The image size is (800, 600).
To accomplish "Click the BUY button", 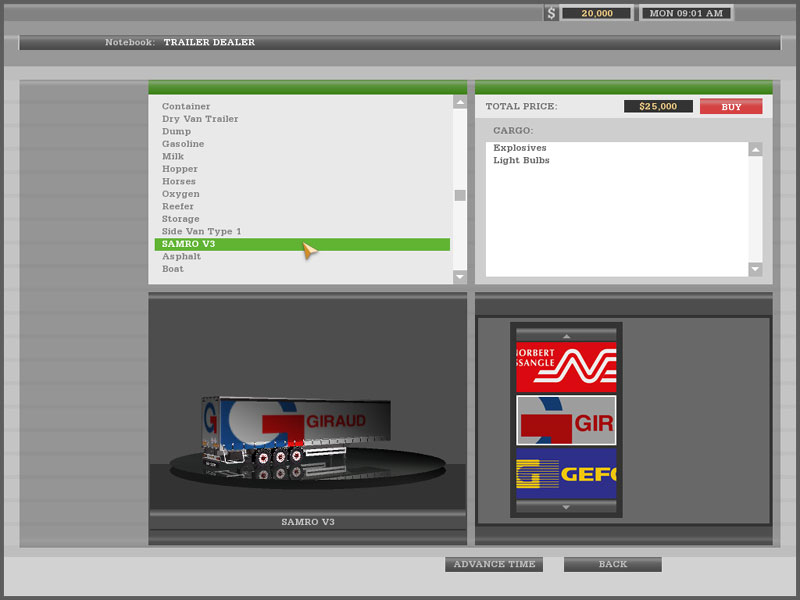I will click(x=731, y=107).
